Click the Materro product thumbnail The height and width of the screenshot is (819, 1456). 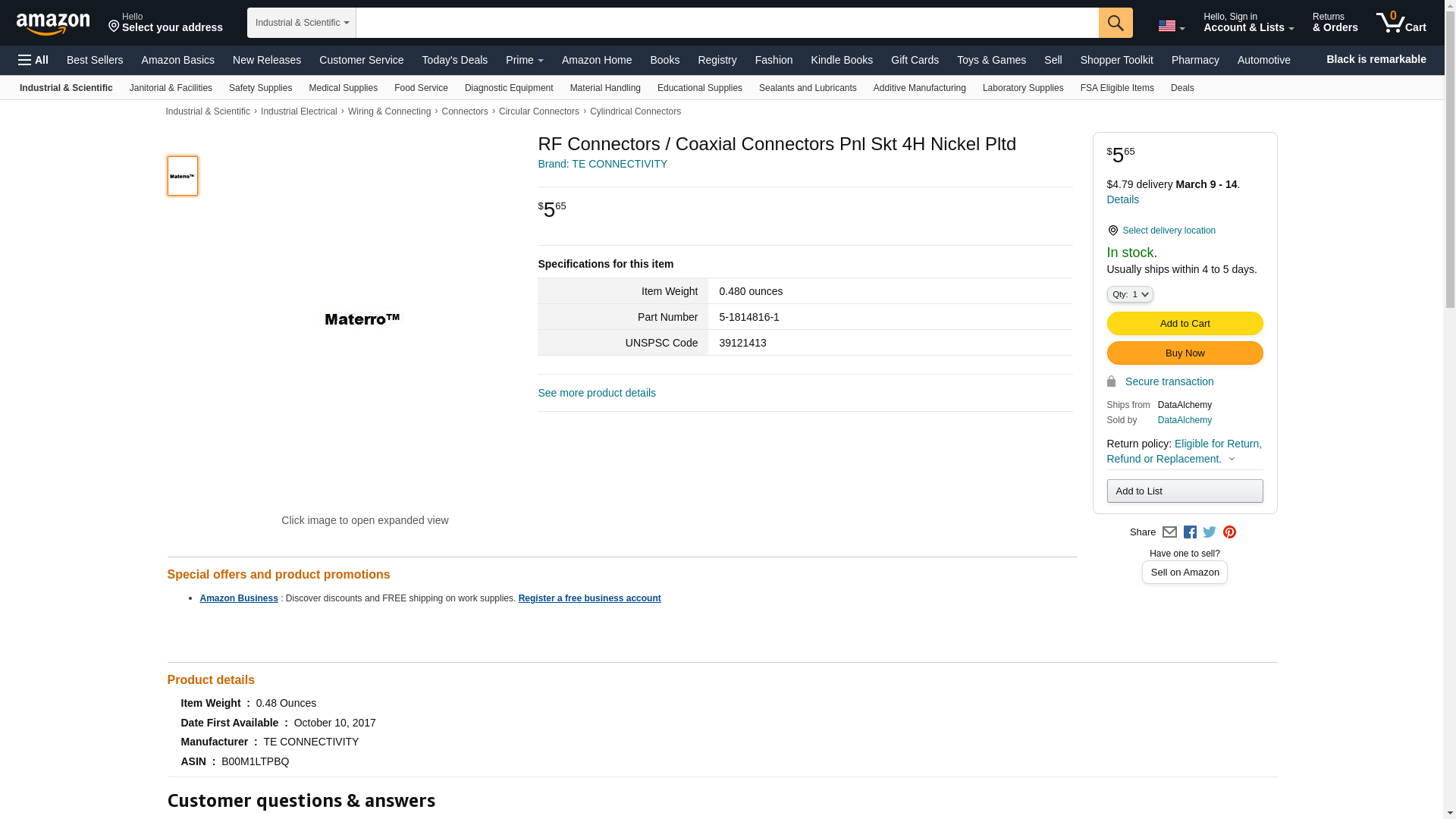(183, 176)
